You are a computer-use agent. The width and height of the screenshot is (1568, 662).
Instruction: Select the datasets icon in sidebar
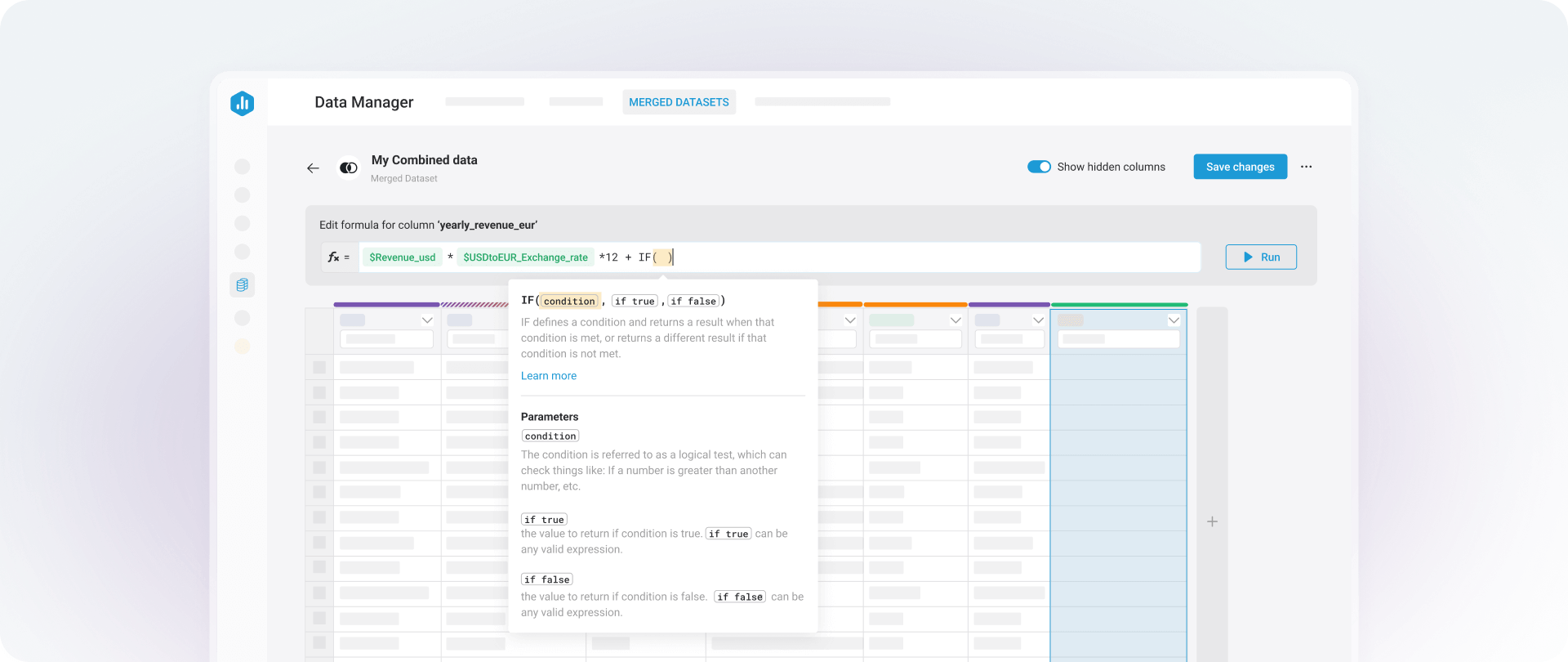click(x=242, y=284)
